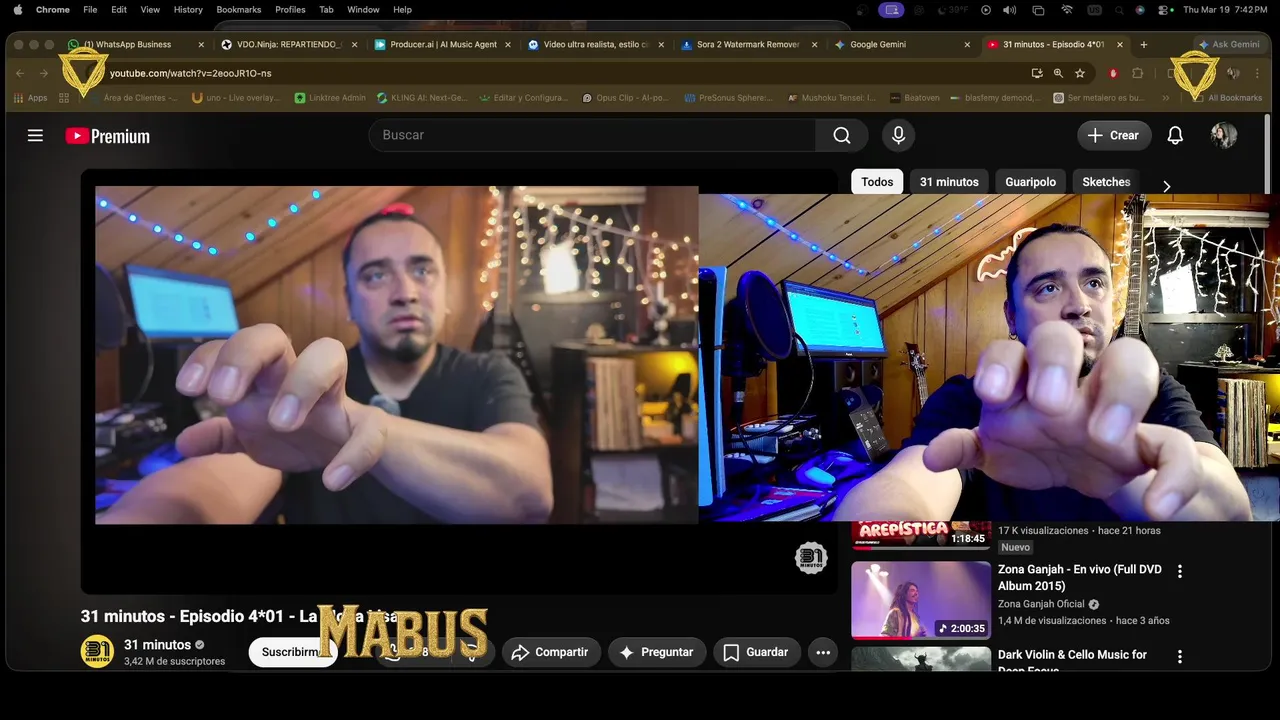The width and height of the screenshot is (1280, 720).
Task: Open Zona Ganjah Oficial channel link
Action: [1041, 604]
